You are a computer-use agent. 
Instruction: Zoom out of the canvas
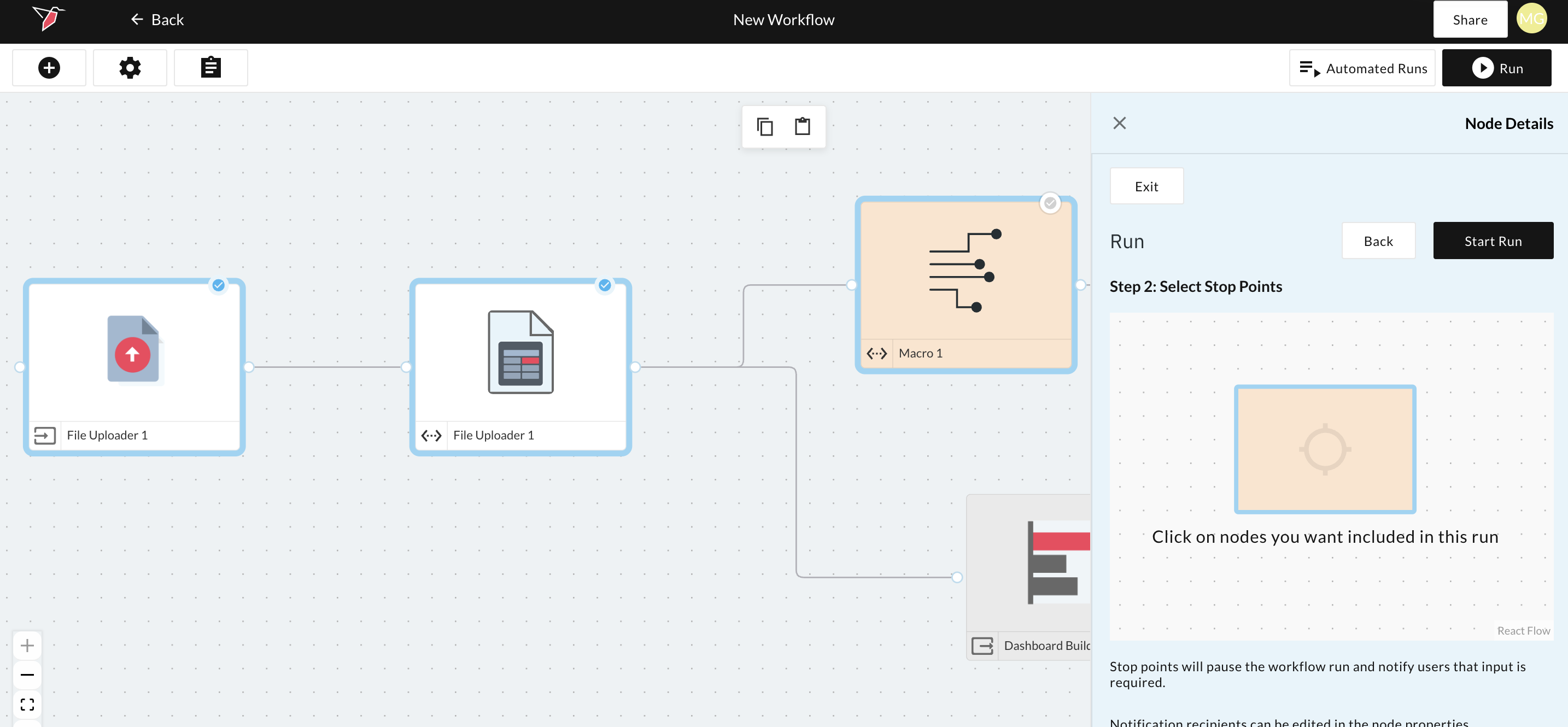tap(27, 675)
